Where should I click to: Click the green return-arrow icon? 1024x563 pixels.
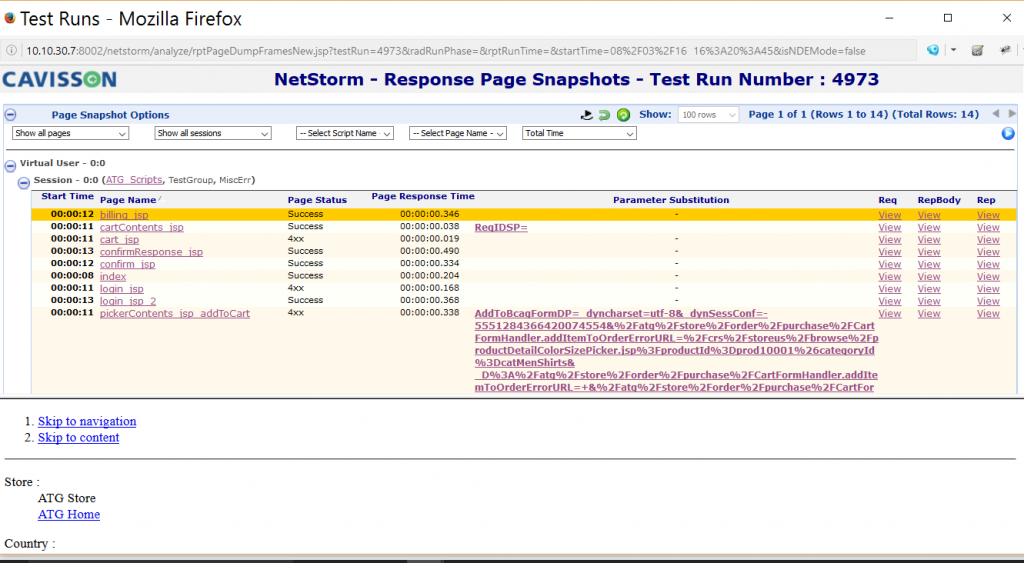click(604, 115)
